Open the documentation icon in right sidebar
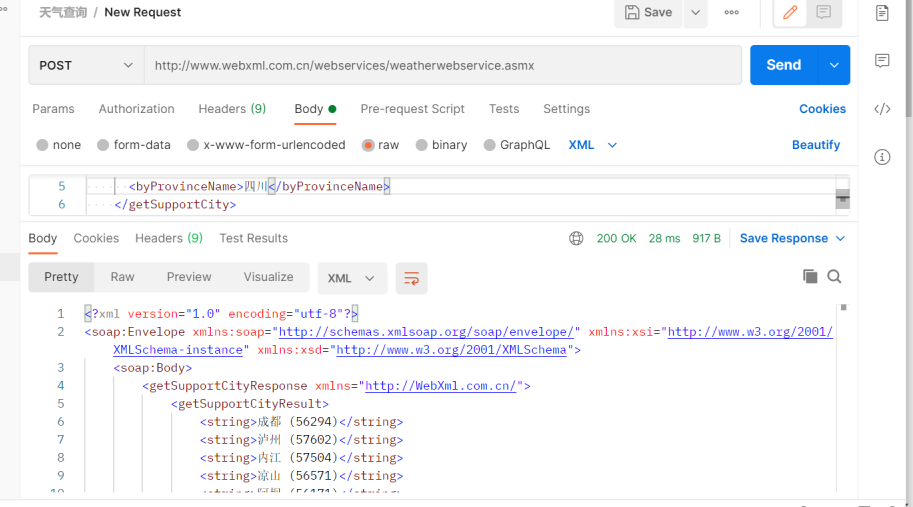 (x=882, y=13)
